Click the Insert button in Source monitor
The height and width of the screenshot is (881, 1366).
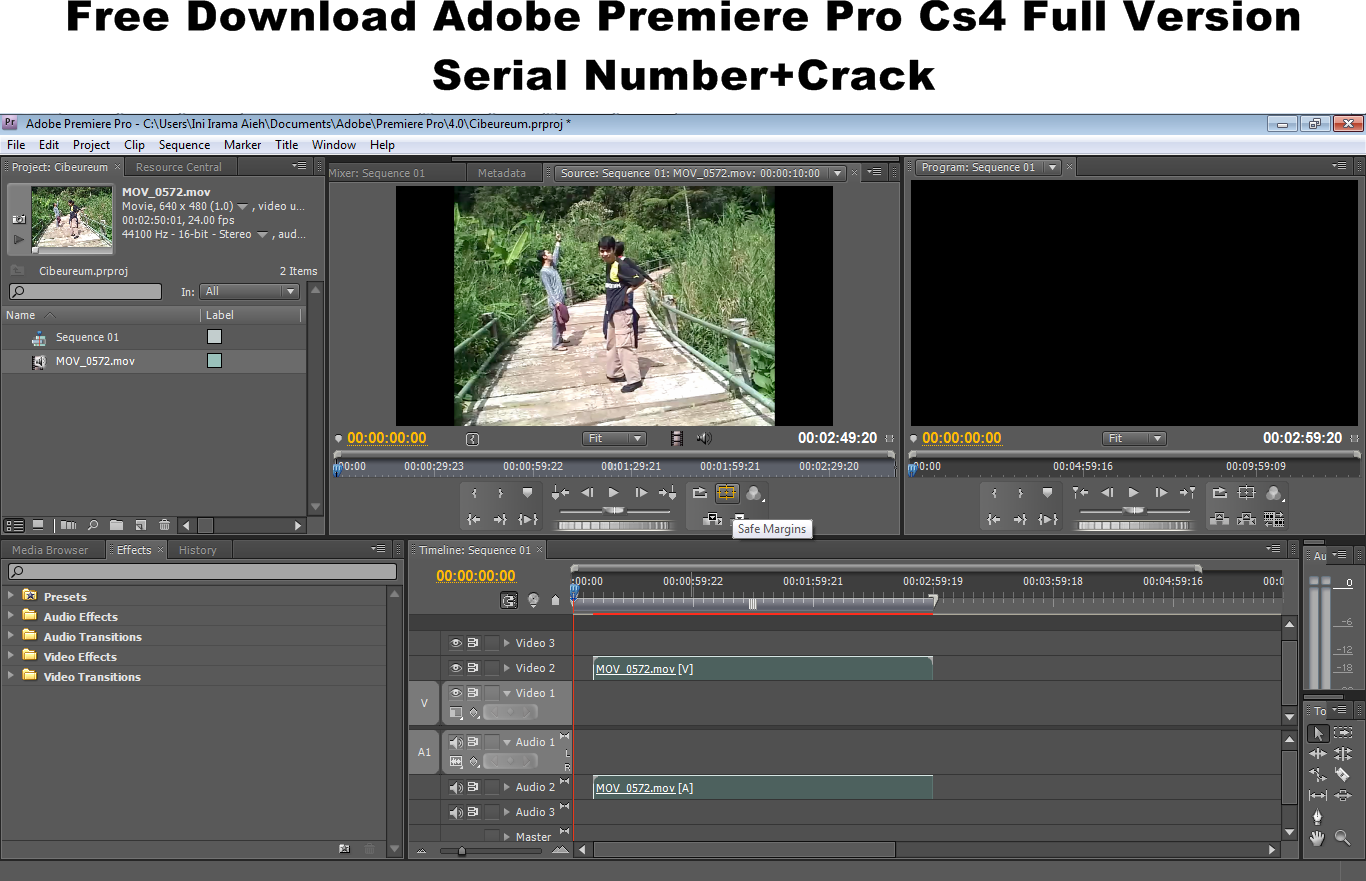[x=712, y=519]
